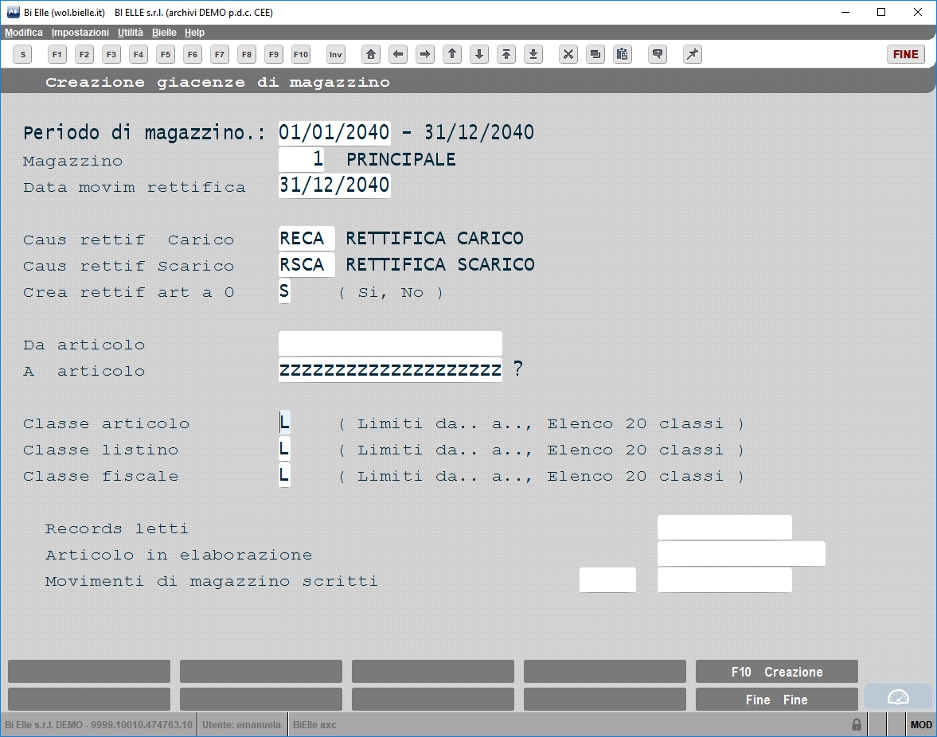Click the speech bubble comment icon

point(657,54)
